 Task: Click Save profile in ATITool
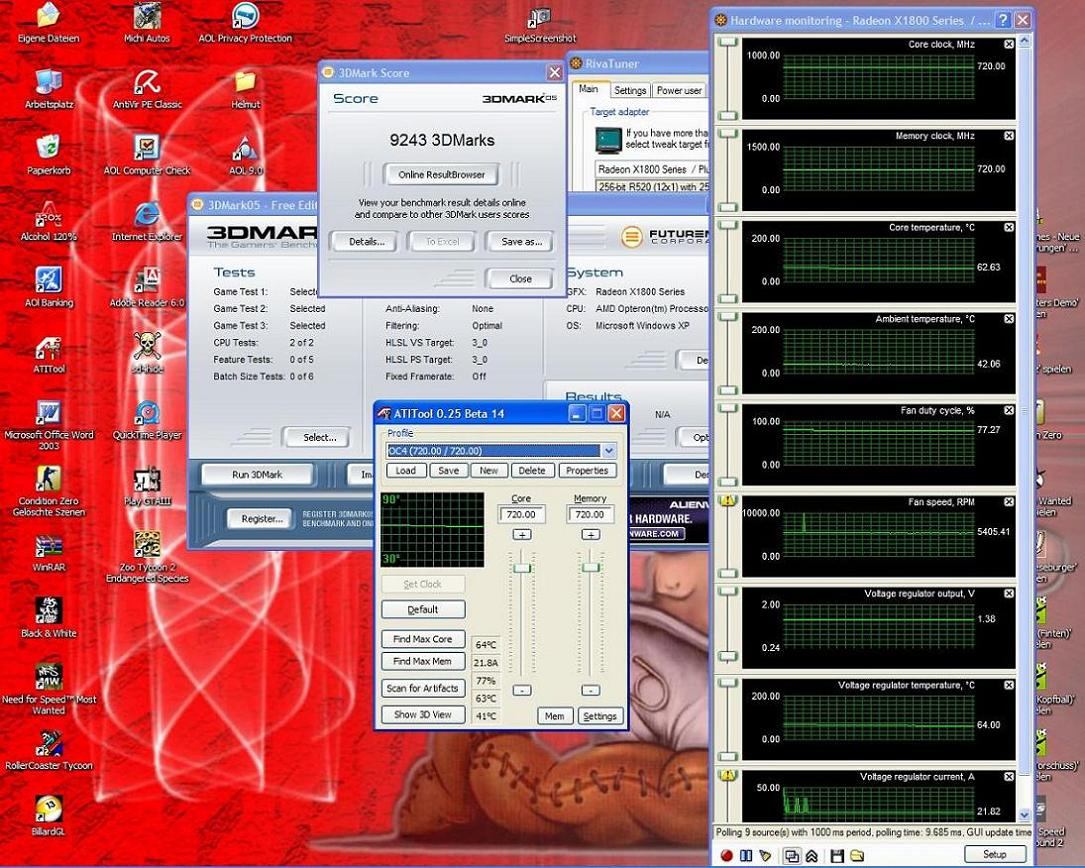point(448,471)
